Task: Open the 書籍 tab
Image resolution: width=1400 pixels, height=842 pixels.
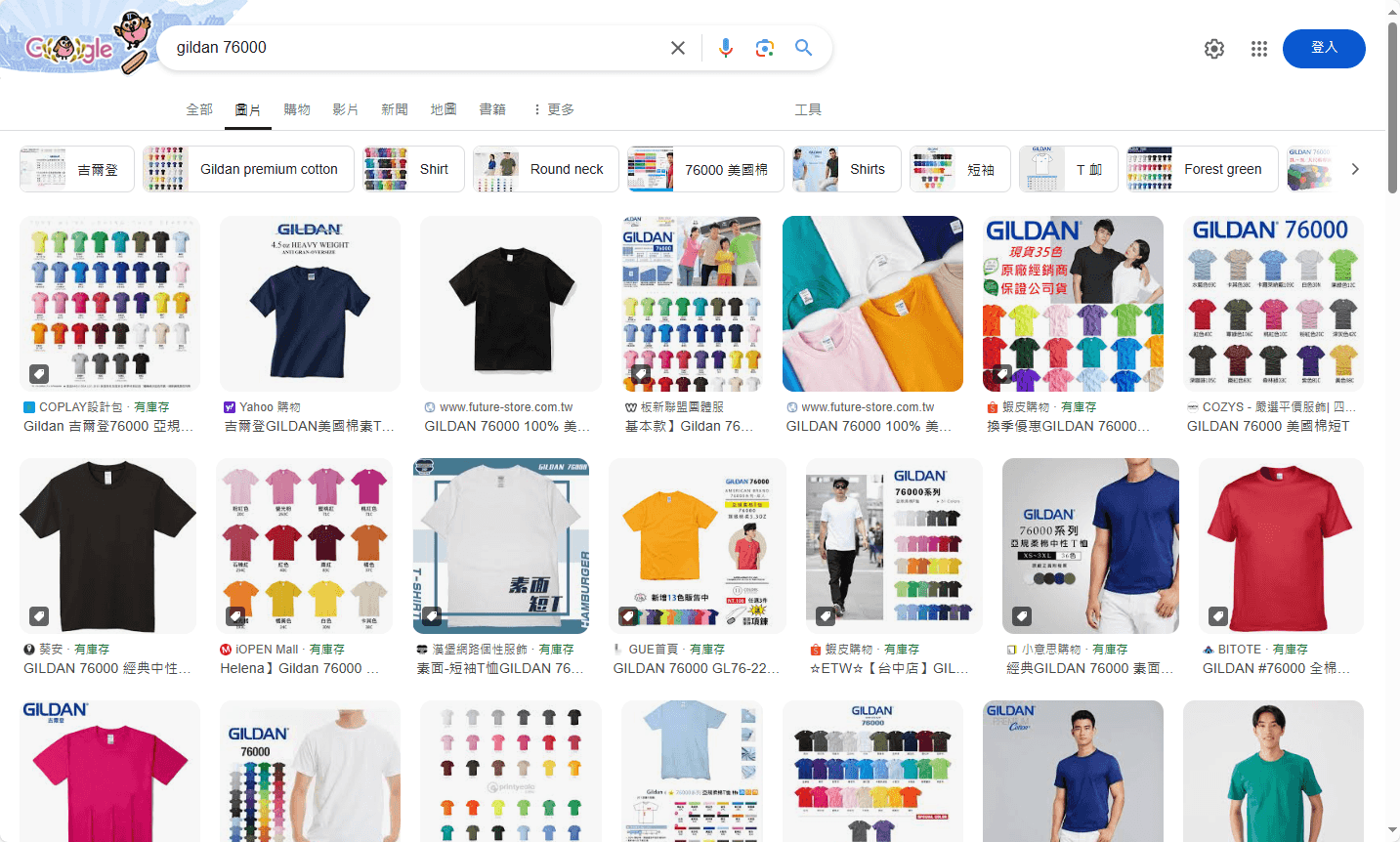Action: click(492, 109)
